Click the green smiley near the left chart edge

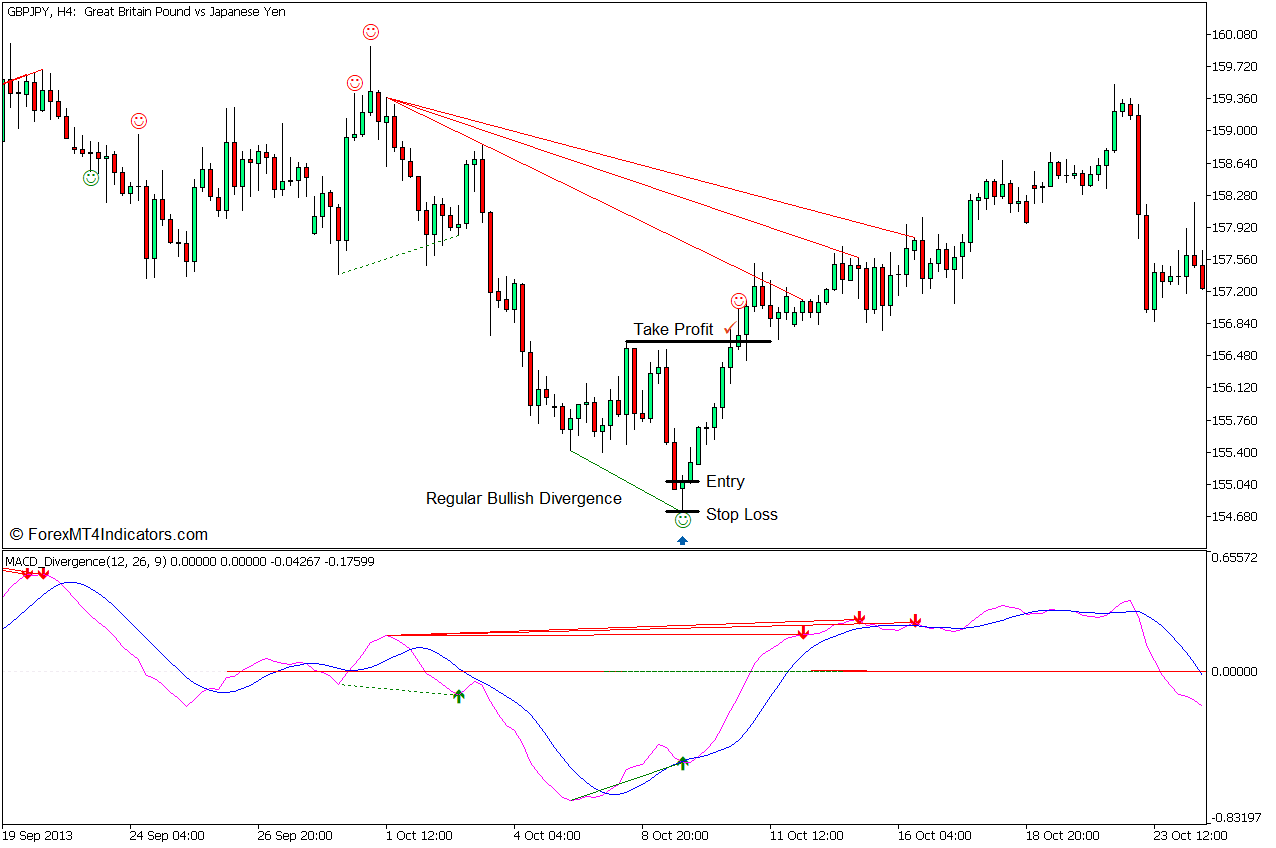(91, 178)
